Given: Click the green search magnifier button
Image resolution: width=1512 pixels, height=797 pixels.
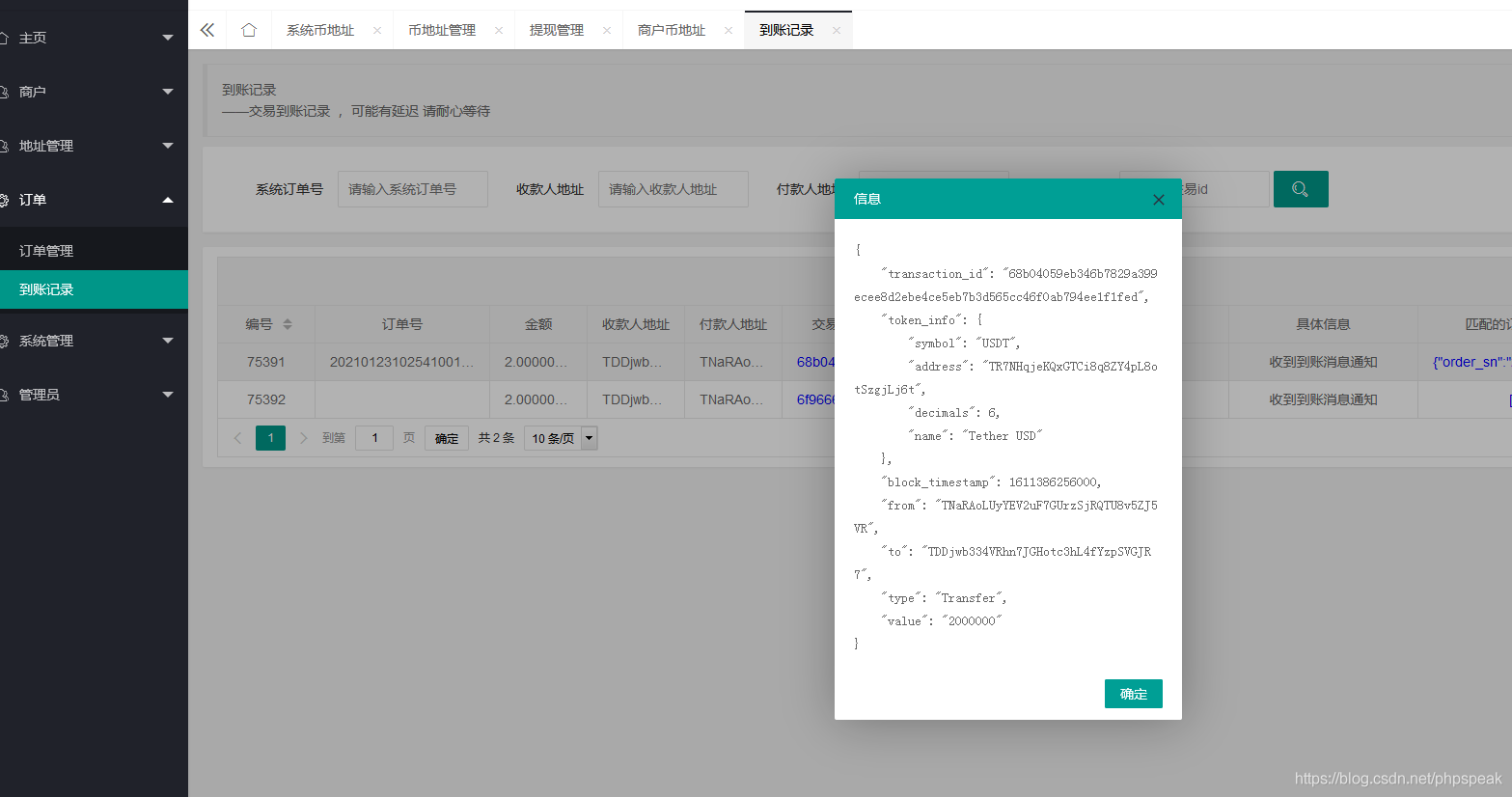Looking at the screenshot, I should click(1301, 189).
